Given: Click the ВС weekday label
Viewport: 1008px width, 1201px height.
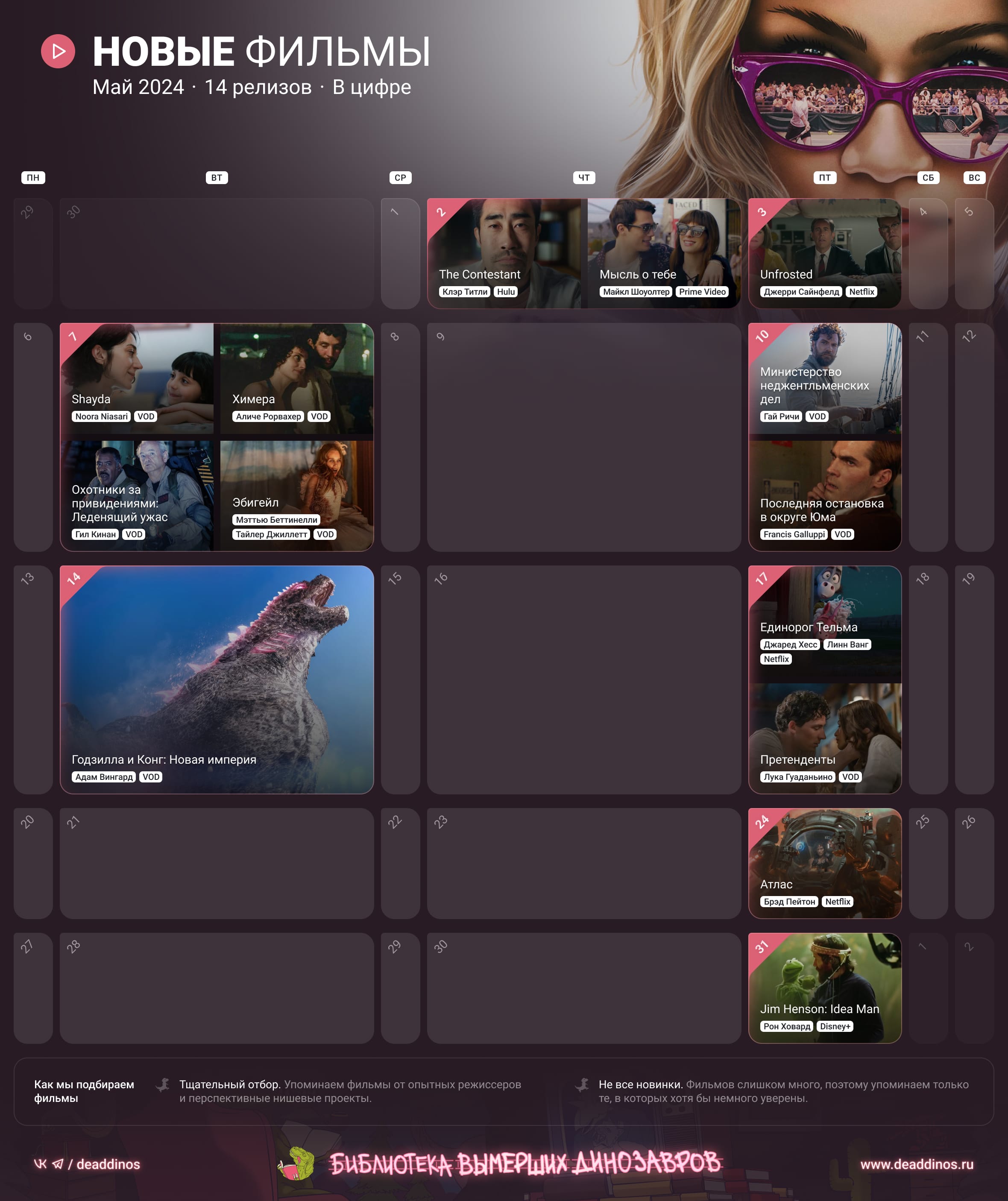Looking at the screenshot, I should click(974, 178).
